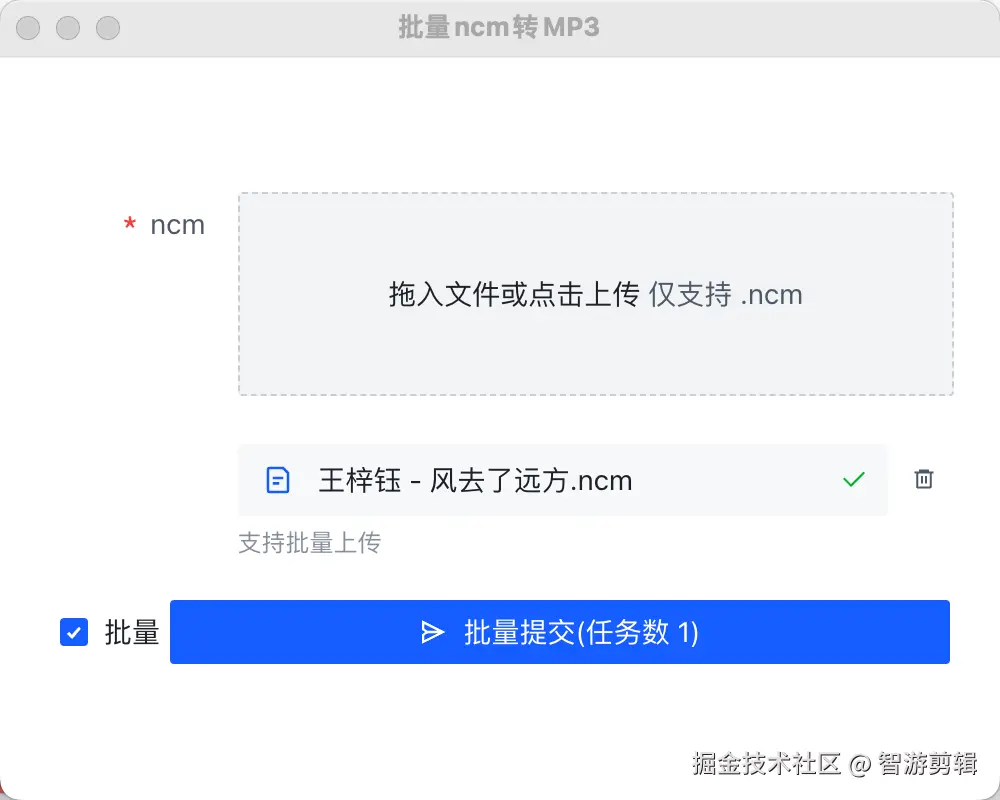The height and width of the screenshot is (800, 1000).
Task: Click the paper plane icon on submit button
Action: pos(432,632)
